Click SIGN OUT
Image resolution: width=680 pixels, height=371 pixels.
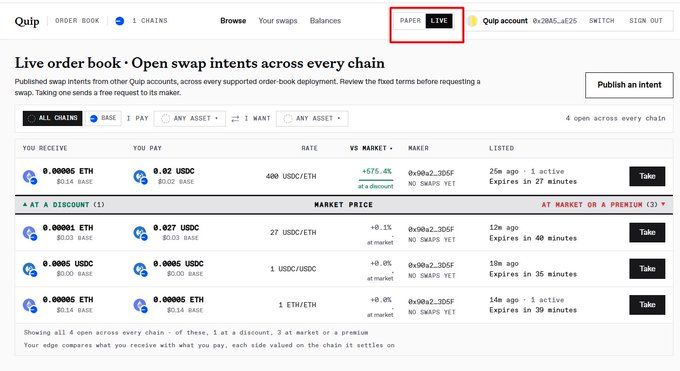646,20
